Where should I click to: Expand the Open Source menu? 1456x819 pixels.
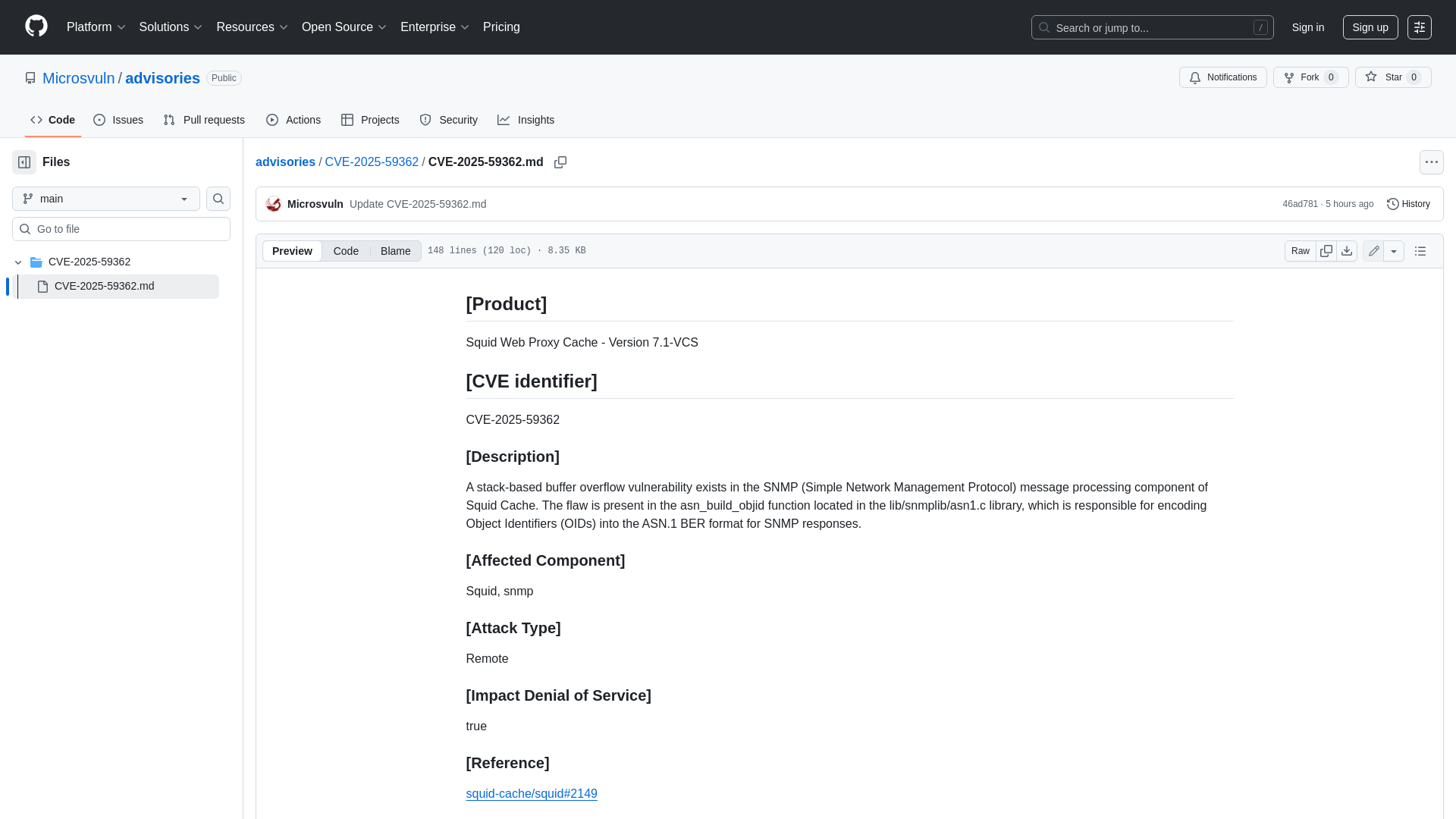344,27
